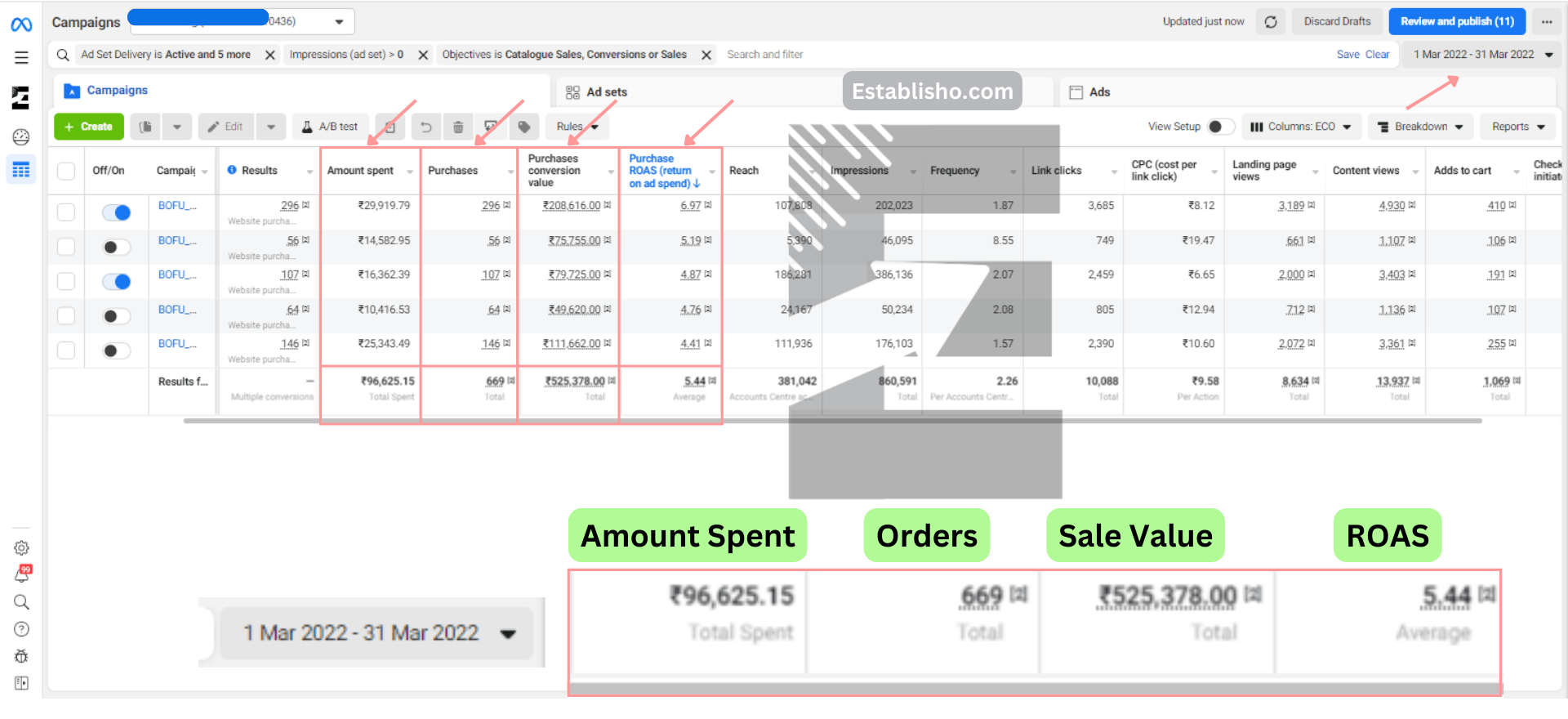1568x719 pixels.
Task: Open the notifications bell icon
Action: tap(21, 575)
